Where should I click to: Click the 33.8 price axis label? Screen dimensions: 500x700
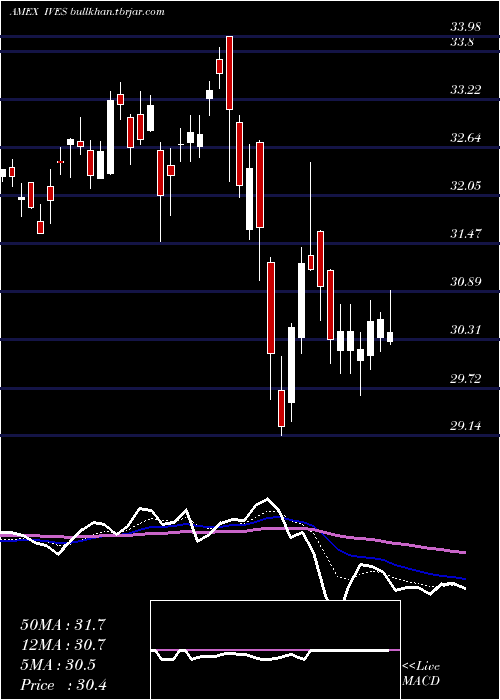point(462,42)
